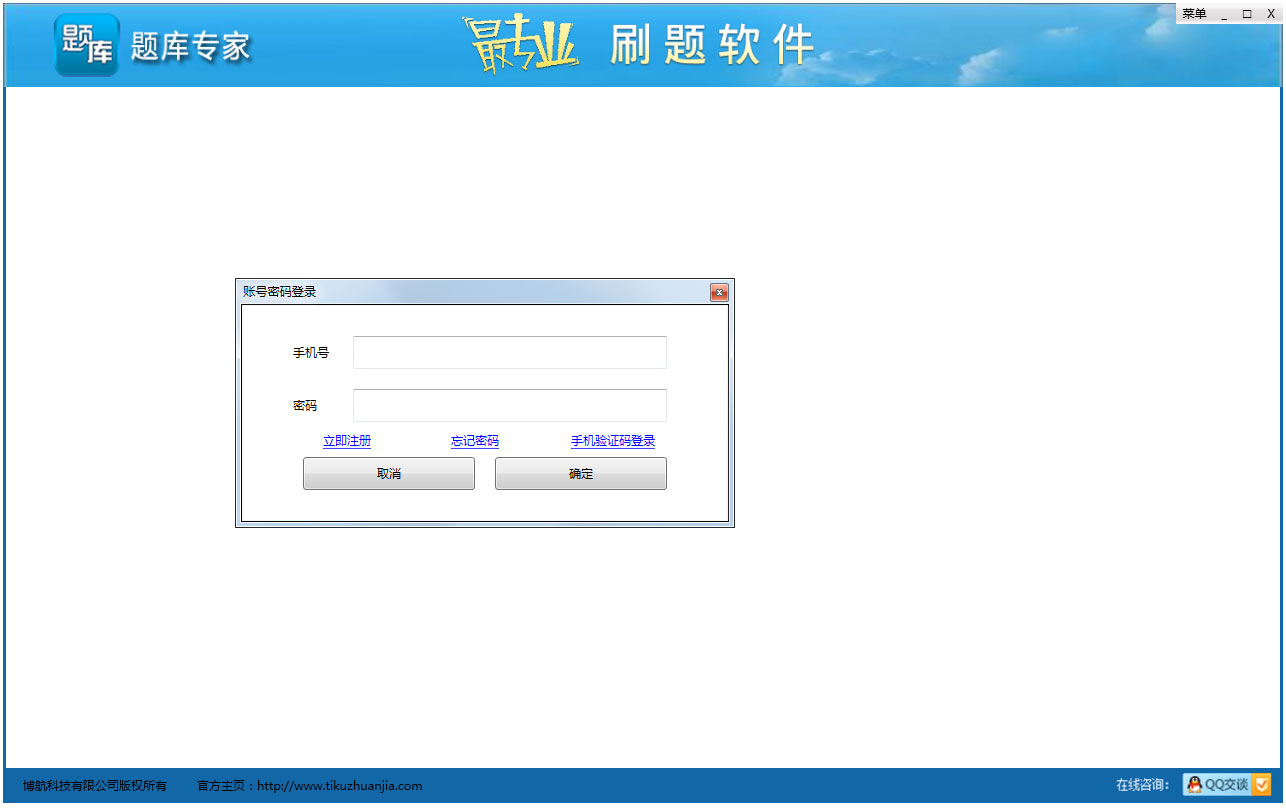Open the 立即注册 link
This screenshot has height=808, width=1286.
tap(347, 441)
